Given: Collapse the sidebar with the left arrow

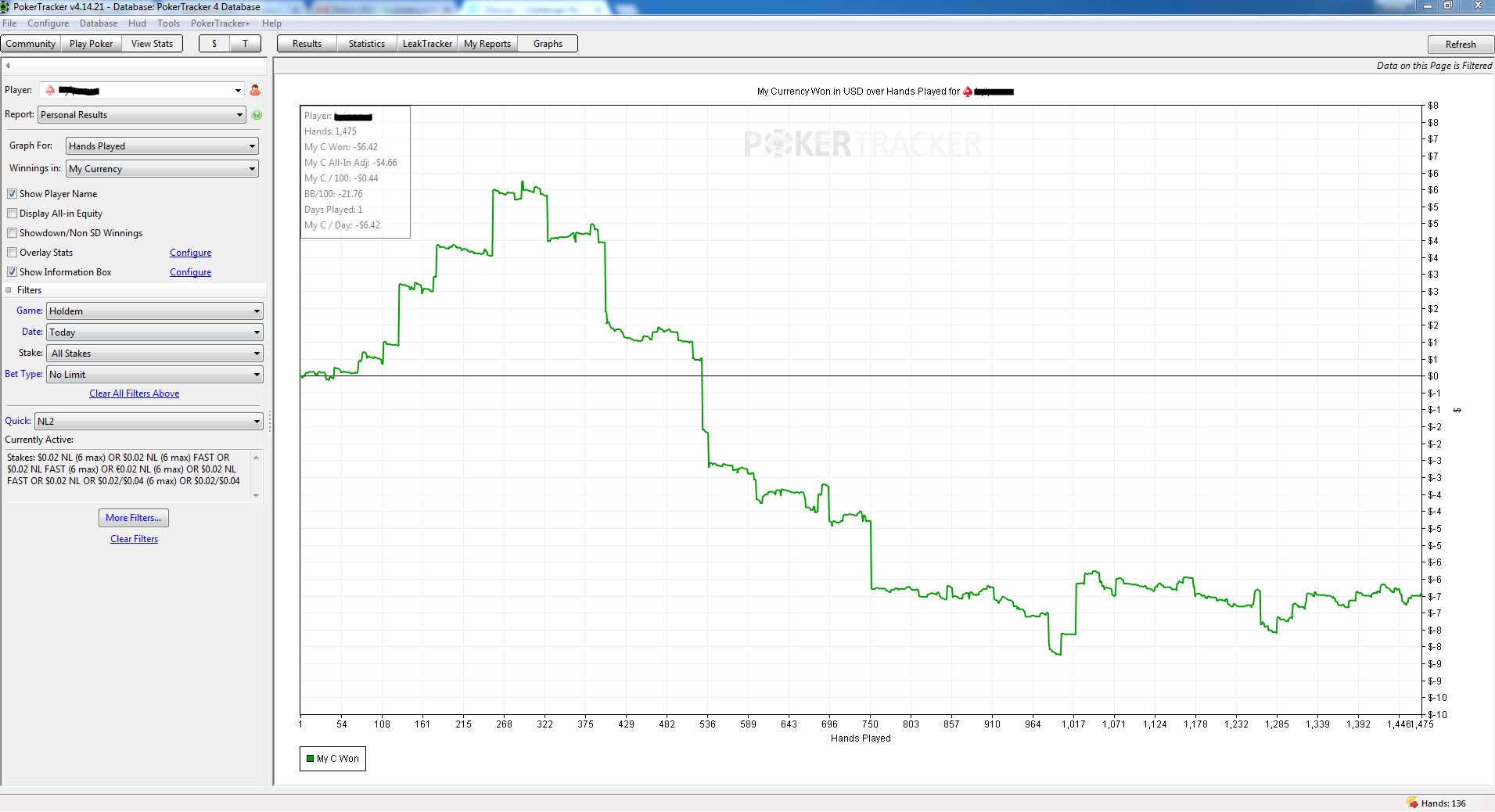Looking at the screenshot, I should click(8, 66).
